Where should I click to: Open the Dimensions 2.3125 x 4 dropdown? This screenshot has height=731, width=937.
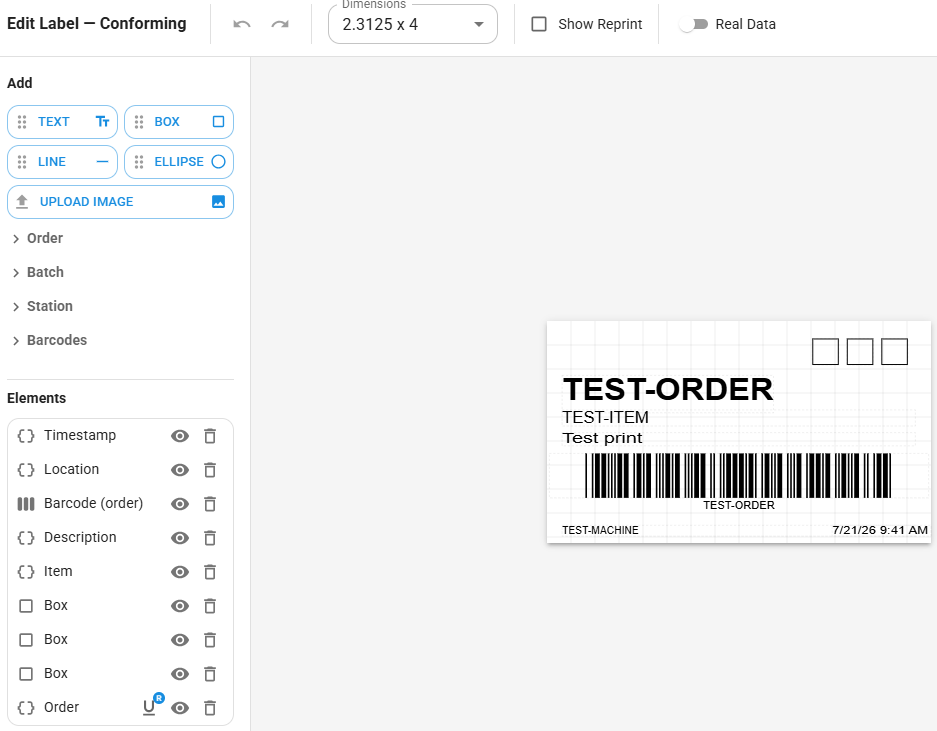point(412,25)
